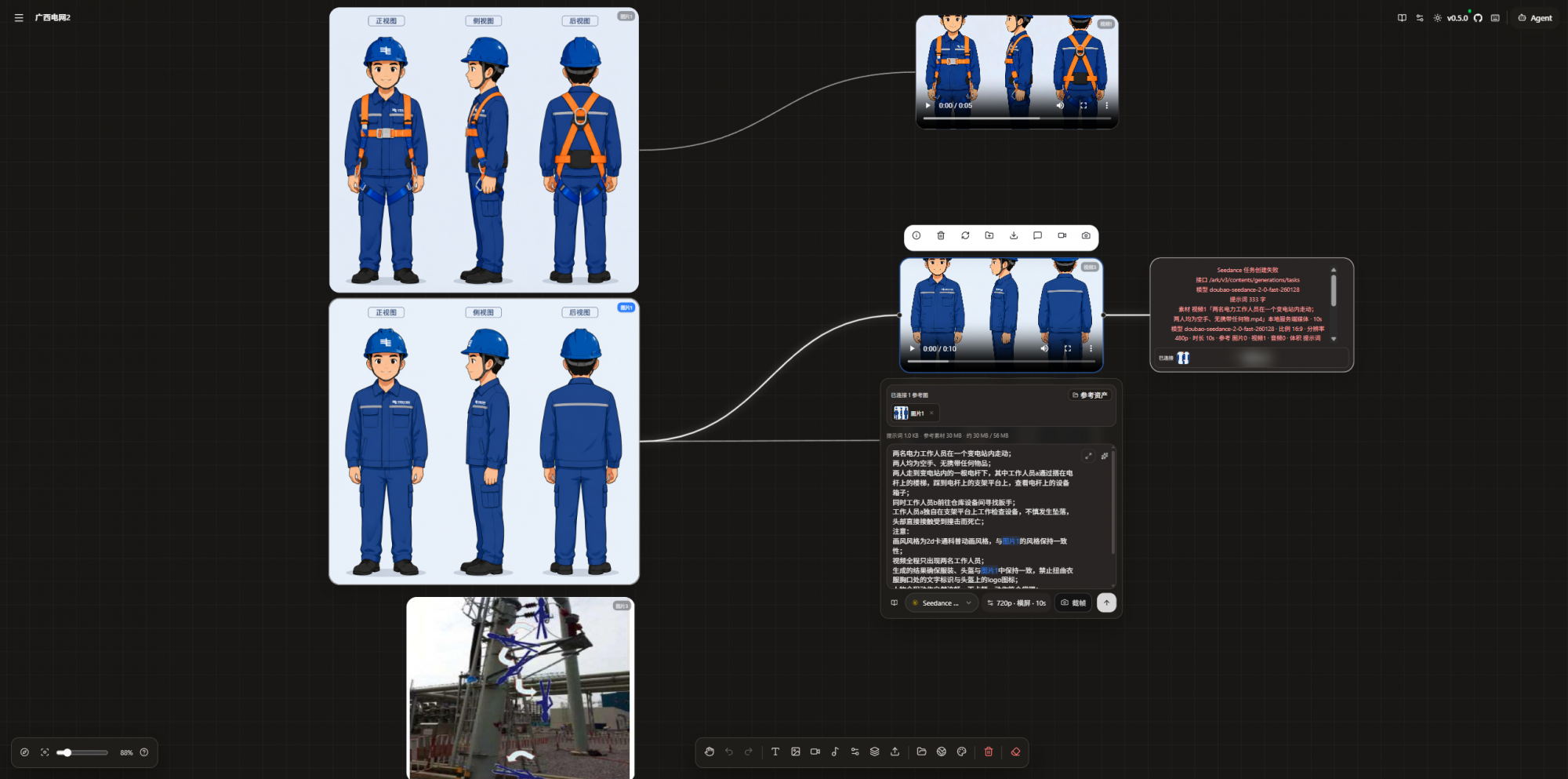Download the video from node toolbar

1014,235
